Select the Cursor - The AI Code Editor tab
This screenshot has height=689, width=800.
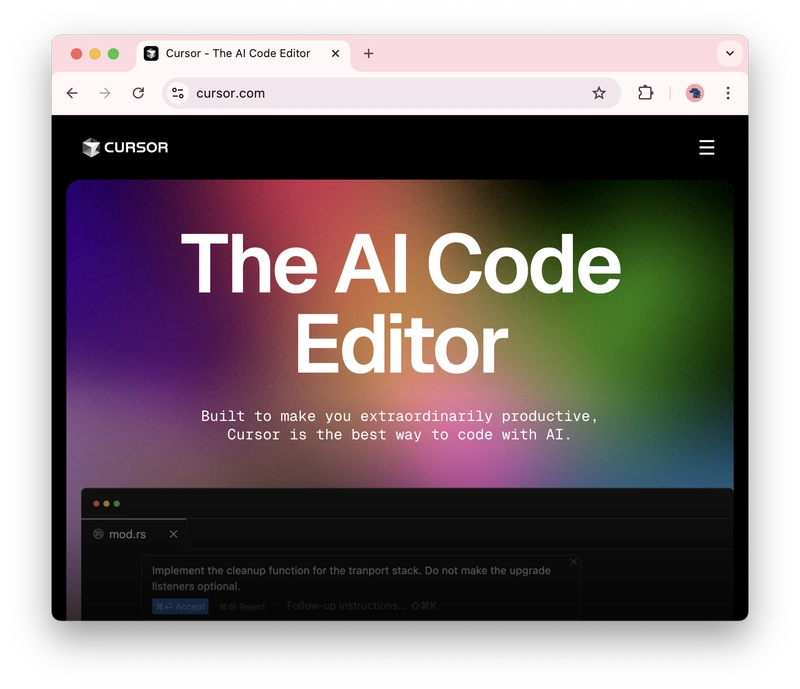tap(243, 54)
